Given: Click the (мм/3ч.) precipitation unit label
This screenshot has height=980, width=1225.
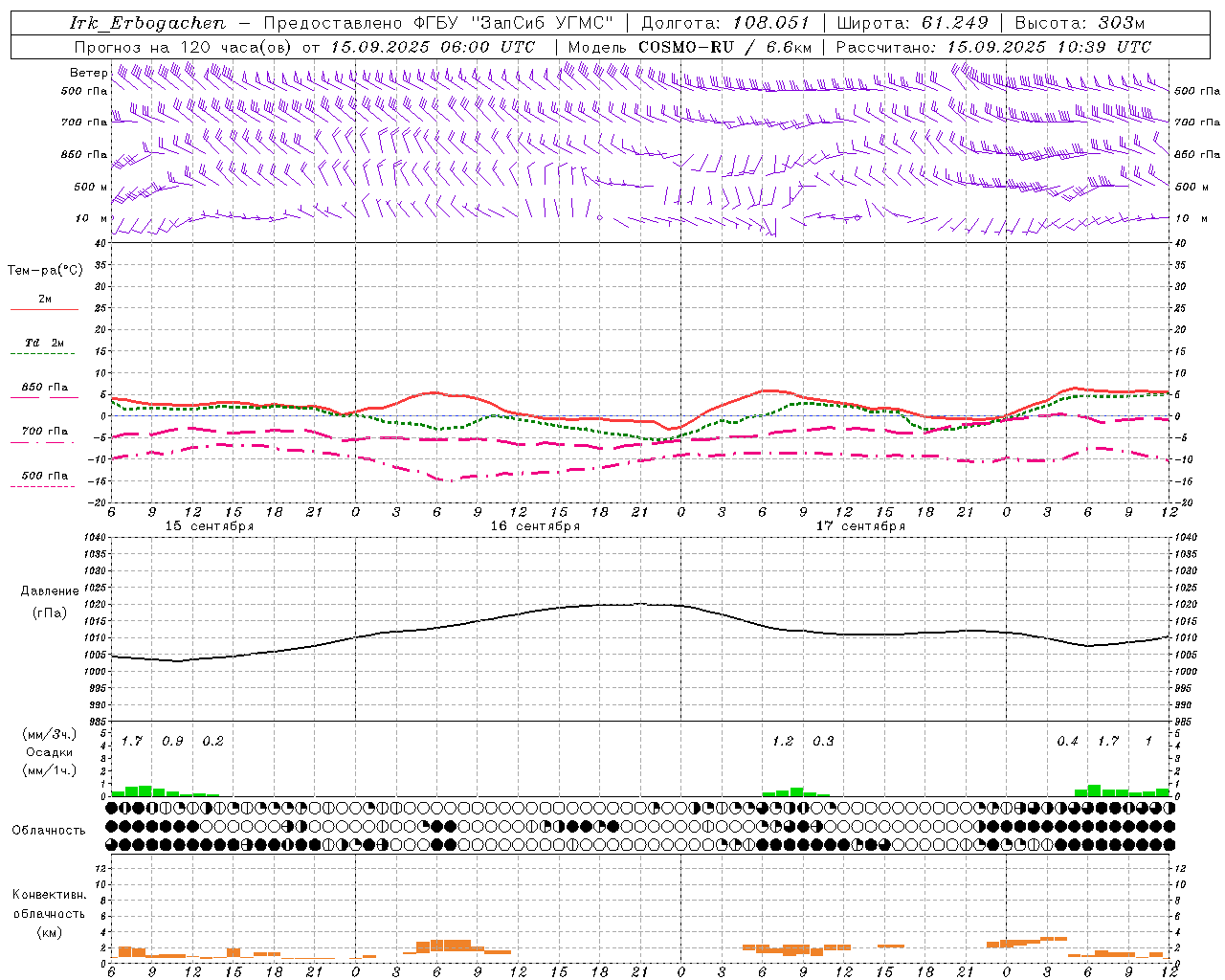Looking at the screenshot, I should (x=50, y=735).
